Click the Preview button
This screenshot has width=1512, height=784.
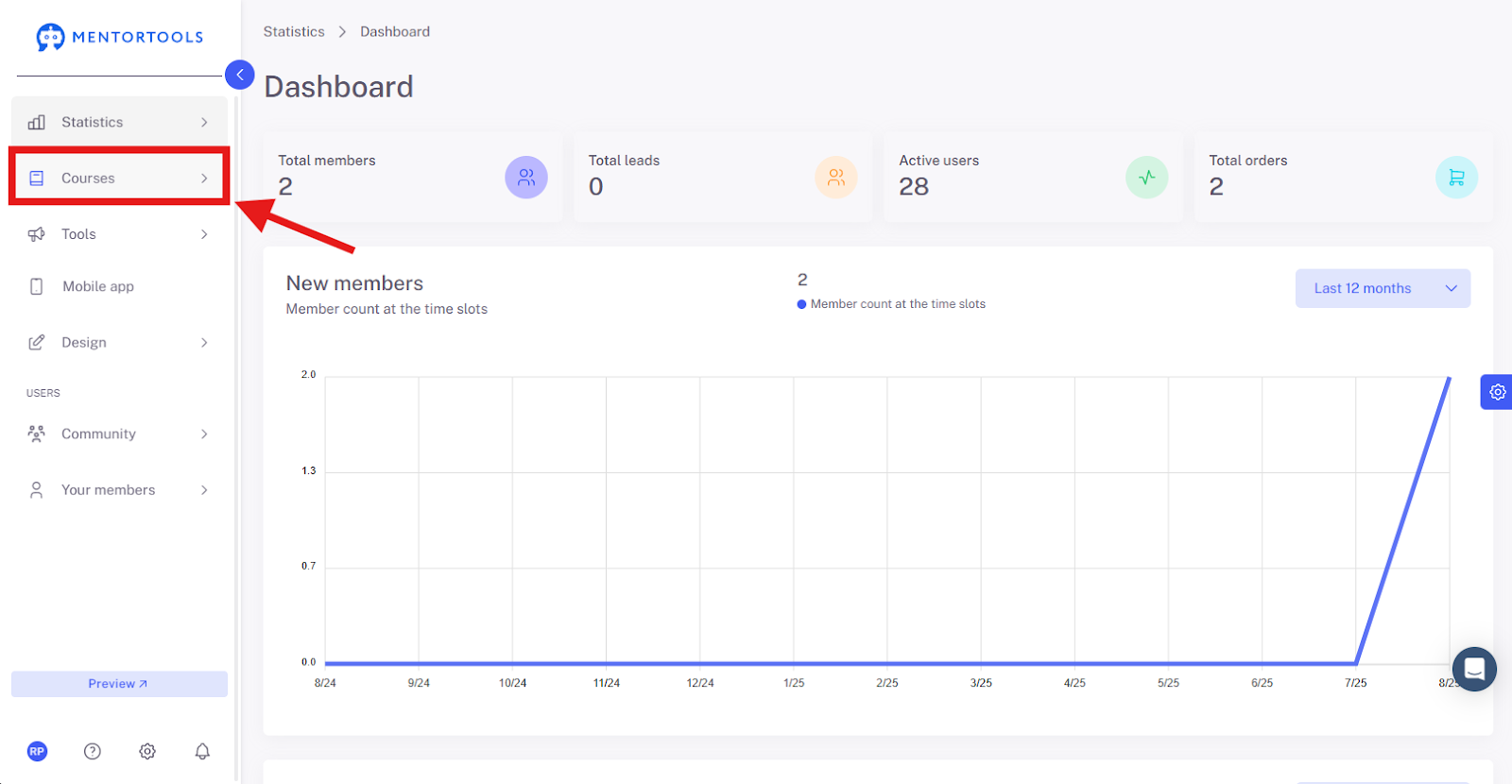click(119, 684)
